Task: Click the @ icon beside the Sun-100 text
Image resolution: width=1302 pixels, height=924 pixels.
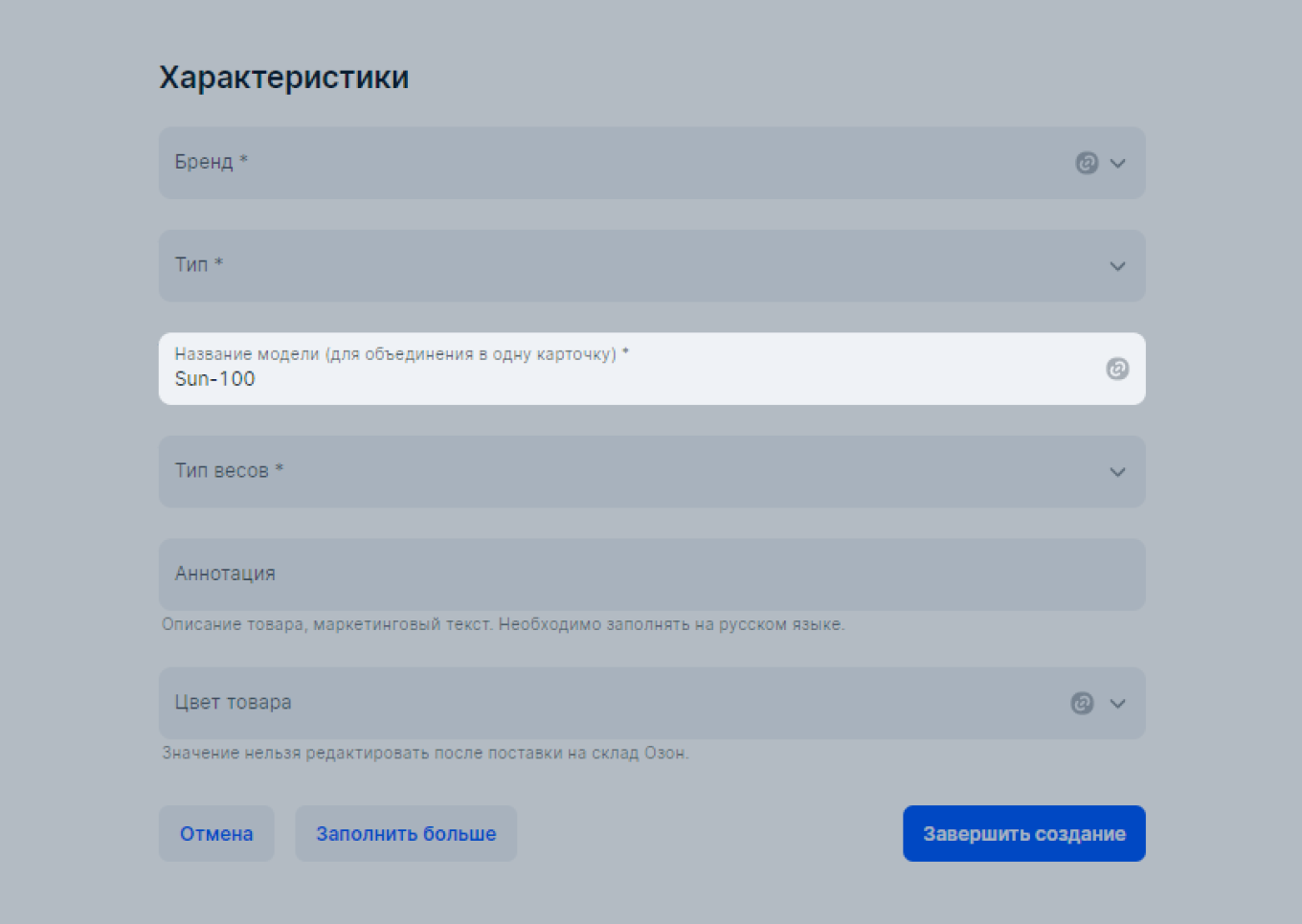Action: (x=1117, y=369)
